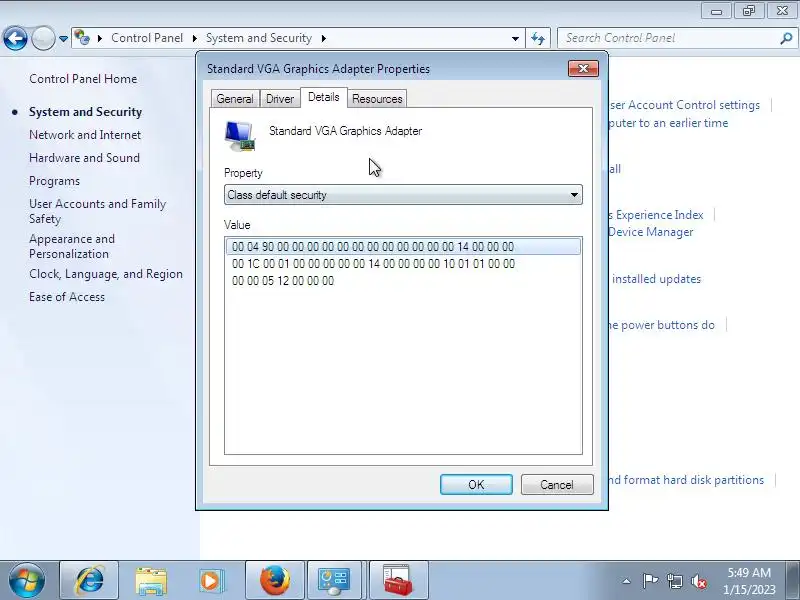Screen dimensions: 800x600
Task: Click User Account Control settings link
Action: coord(684,105)
